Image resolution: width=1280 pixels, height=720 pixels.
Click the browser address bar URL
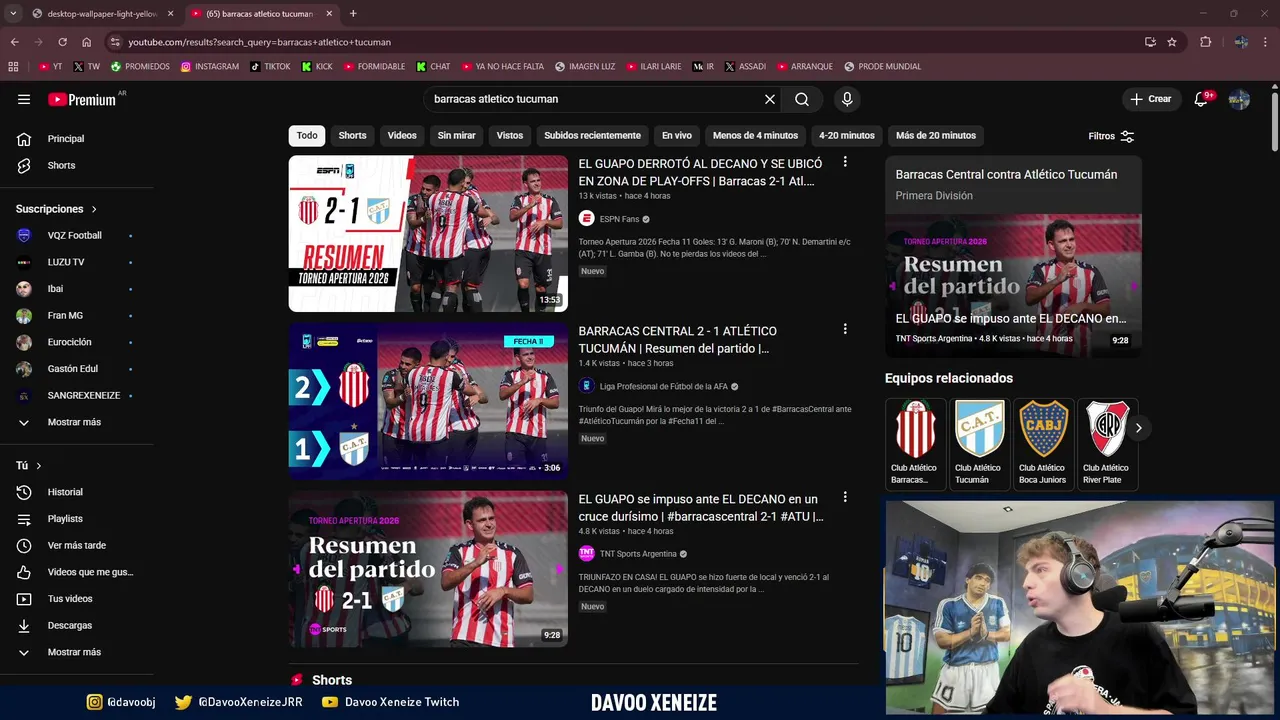coord(260,42)
